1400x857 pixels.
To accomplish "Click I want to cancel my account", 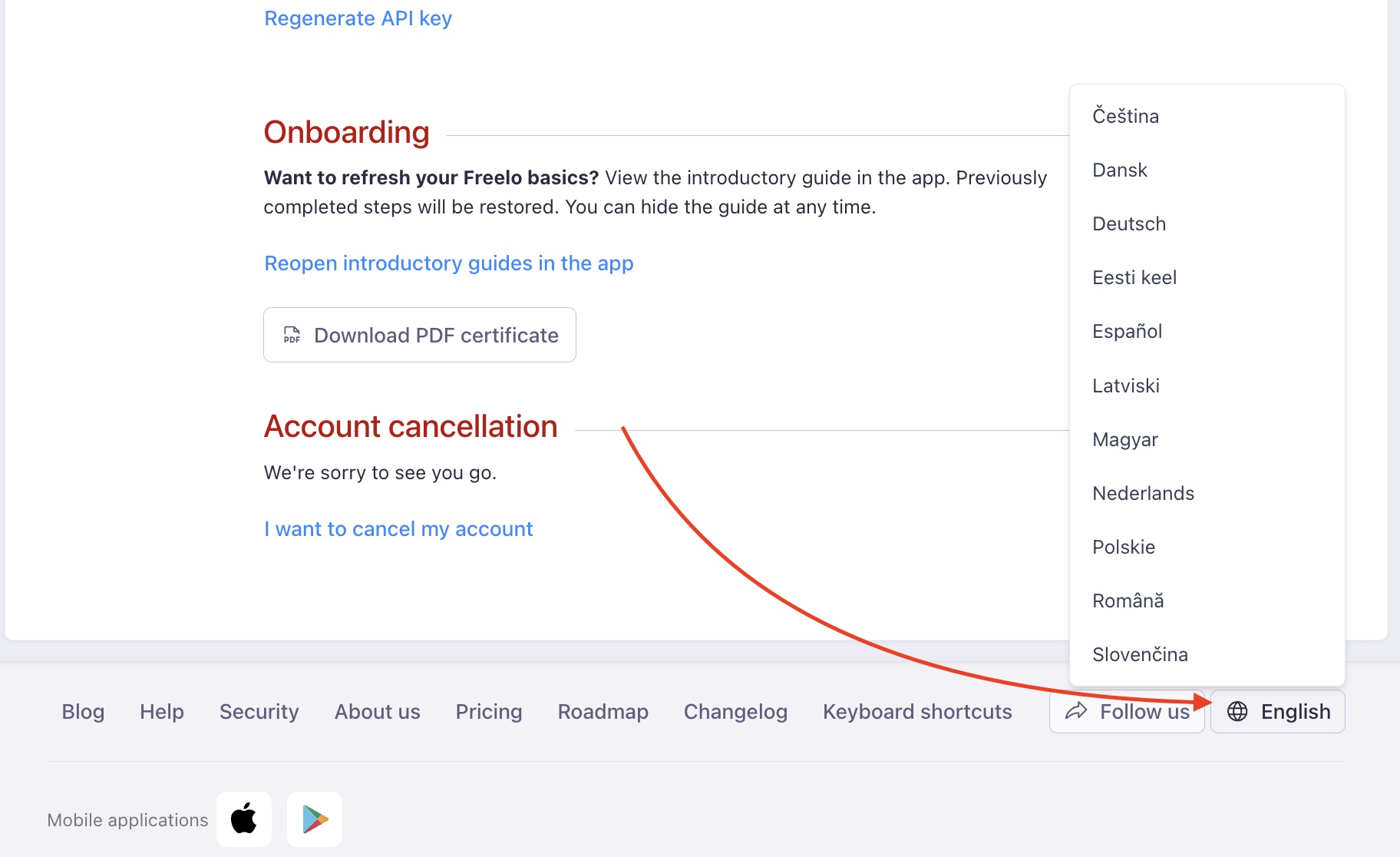I will (398, 529).
